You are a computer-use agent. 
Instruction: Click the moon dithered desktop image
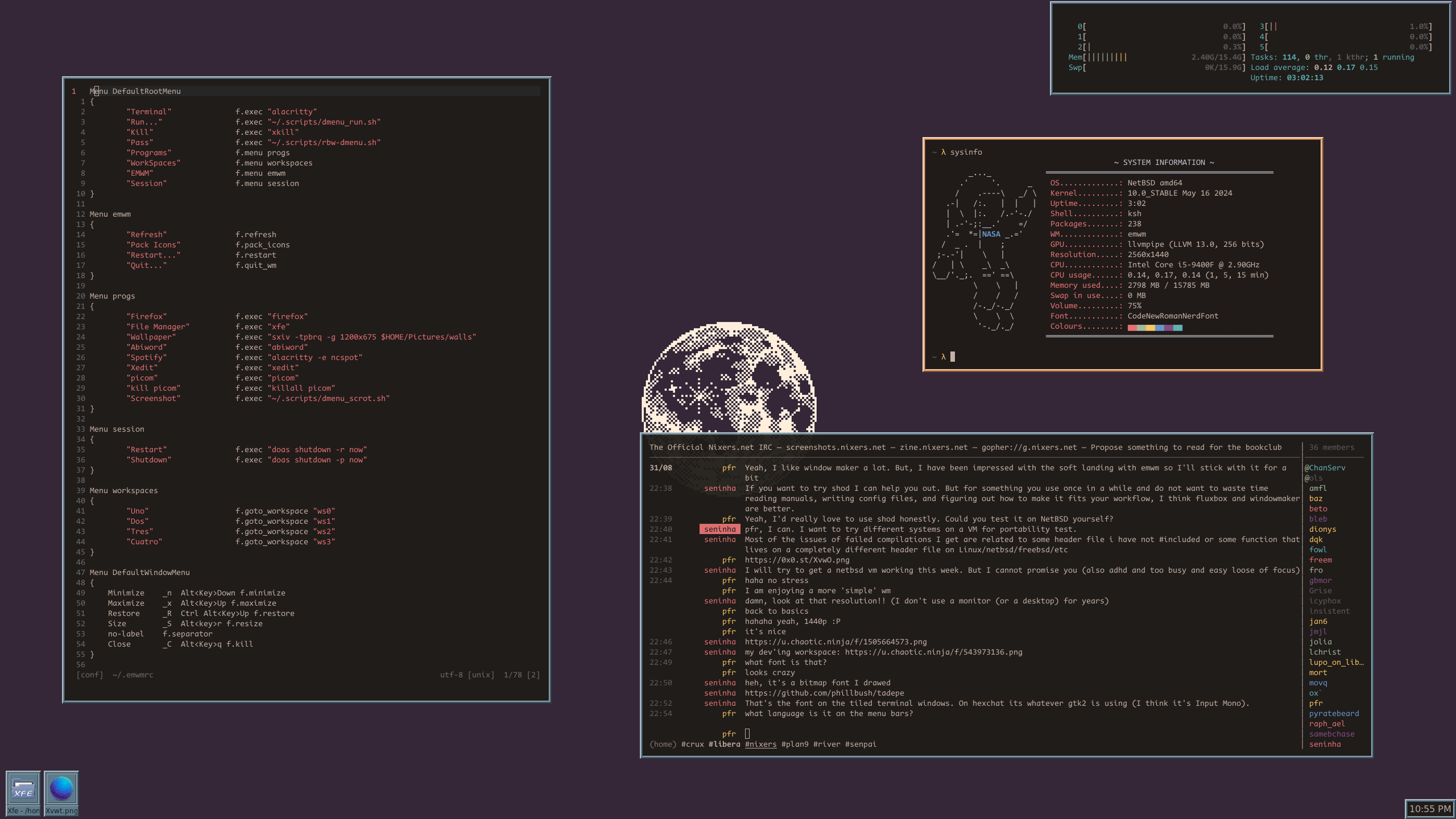729,378
